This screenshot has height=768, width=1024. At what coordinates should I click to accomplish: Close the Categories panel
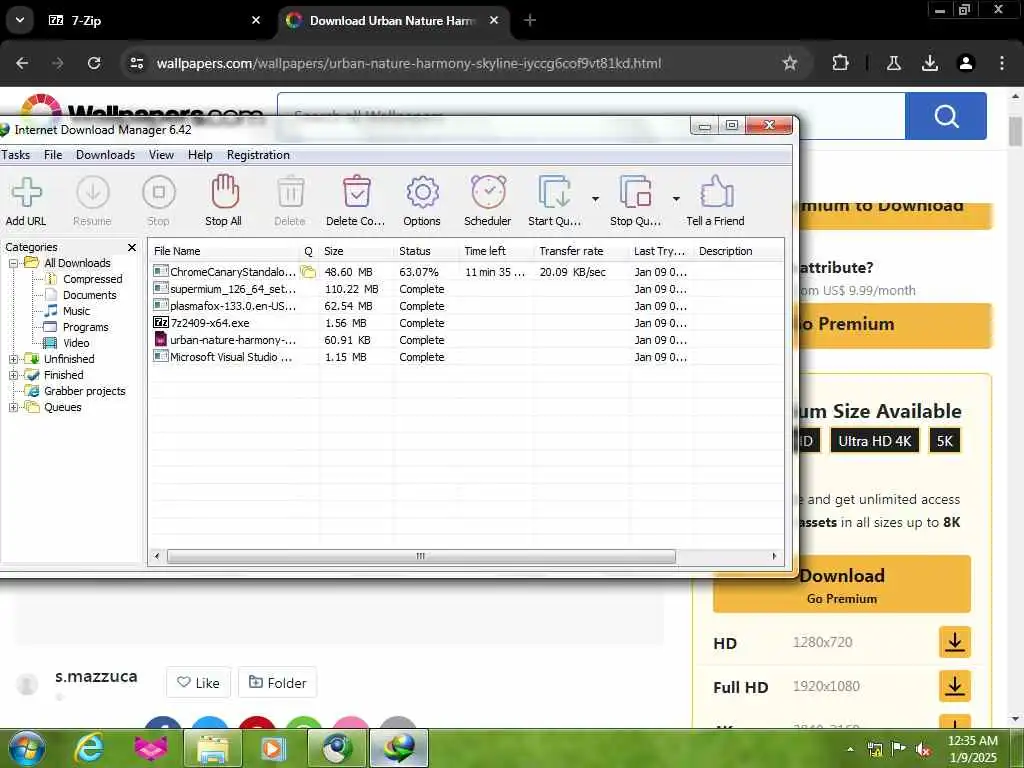(132, 248)
